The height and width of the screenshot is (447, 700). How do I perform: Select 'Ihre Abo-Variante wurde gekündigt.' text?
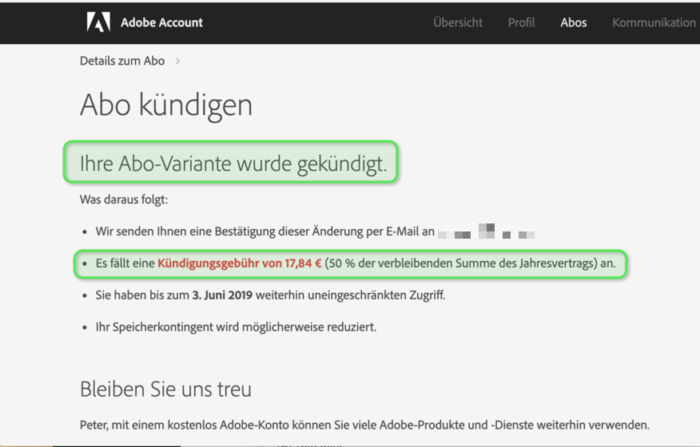pos(233,163)
